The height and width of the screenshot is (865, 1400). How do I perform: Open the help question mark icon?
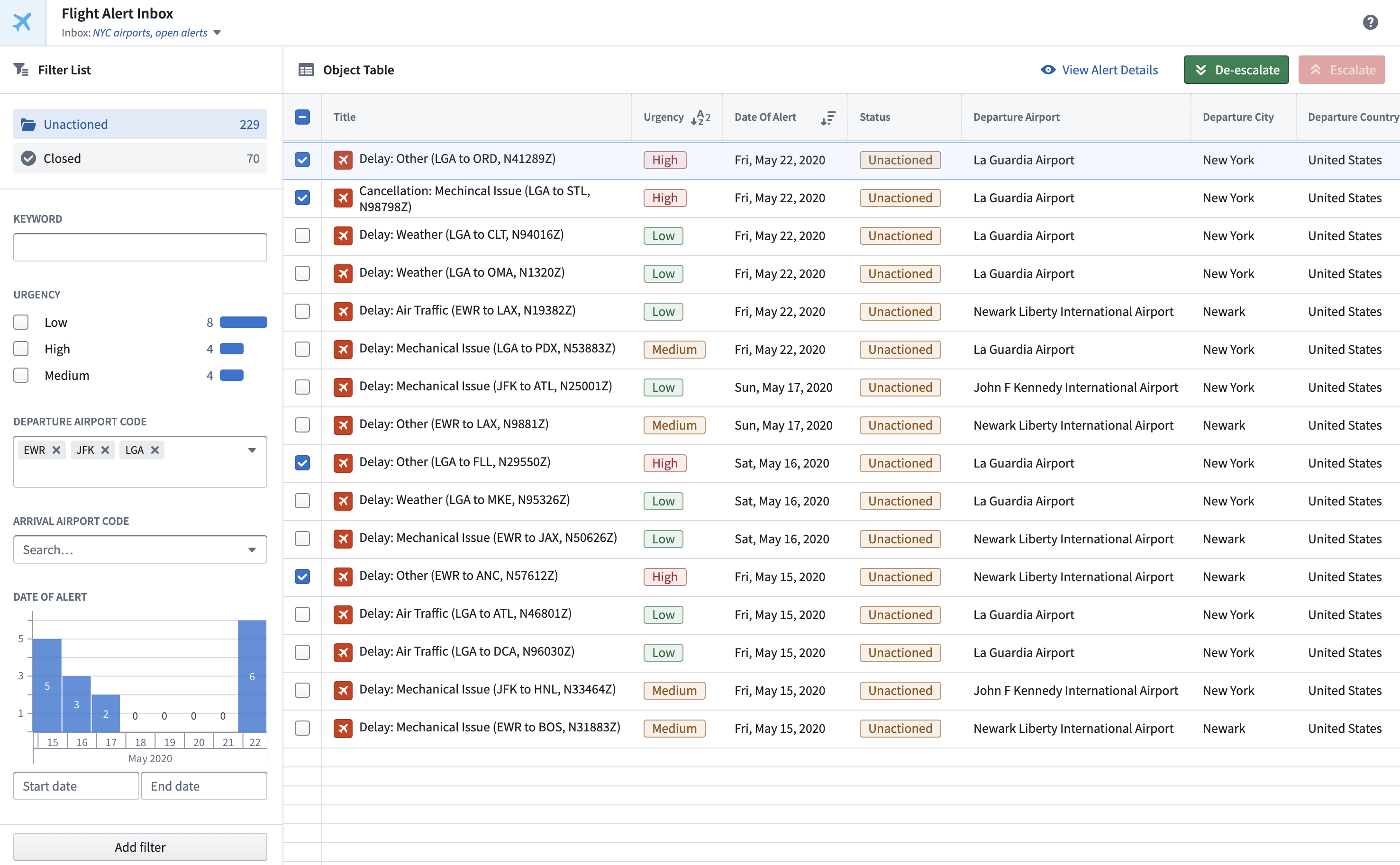(1370, 22)
